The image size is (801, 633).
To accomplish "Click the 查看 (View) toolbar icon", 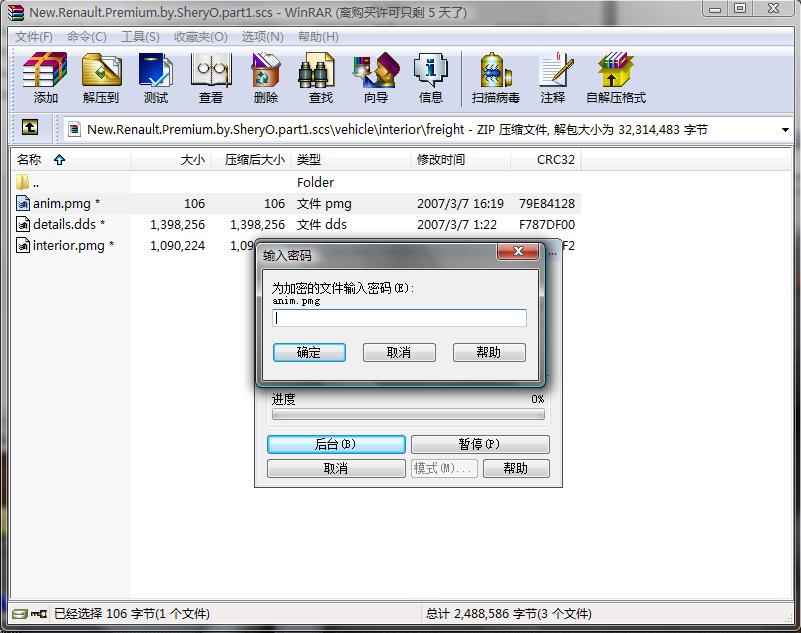I will 210,69.
